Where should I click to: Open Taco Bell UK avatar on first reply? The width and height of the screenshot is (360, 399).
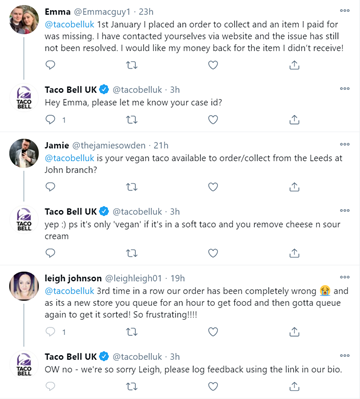(x=24, y=97)
